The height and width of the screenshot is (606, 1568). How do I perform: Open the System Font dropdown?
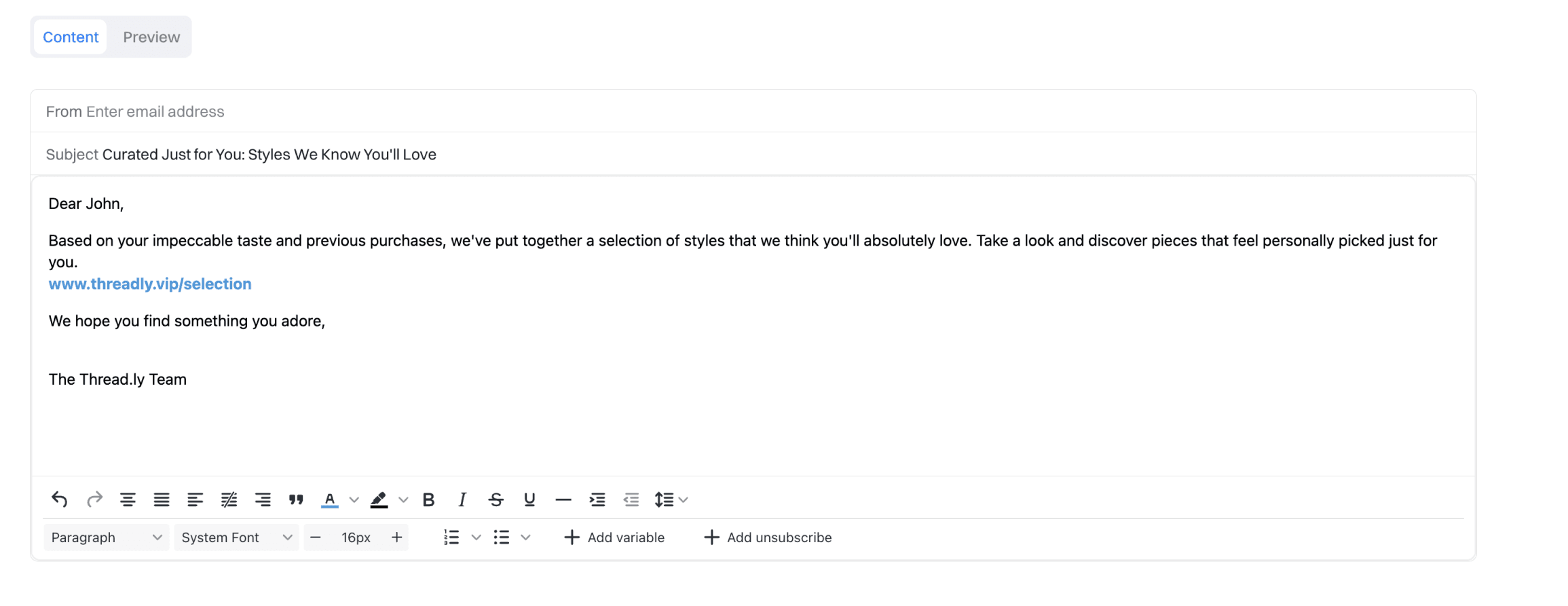coord(236,537)
